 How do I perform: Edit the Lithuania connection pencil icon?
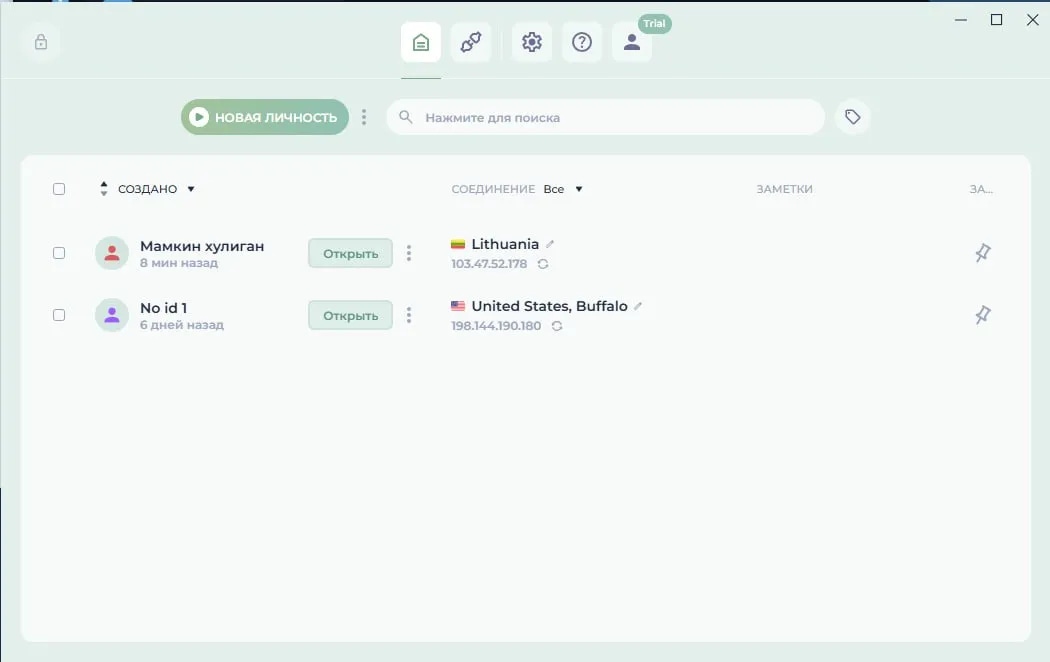[x=550, y=244]
